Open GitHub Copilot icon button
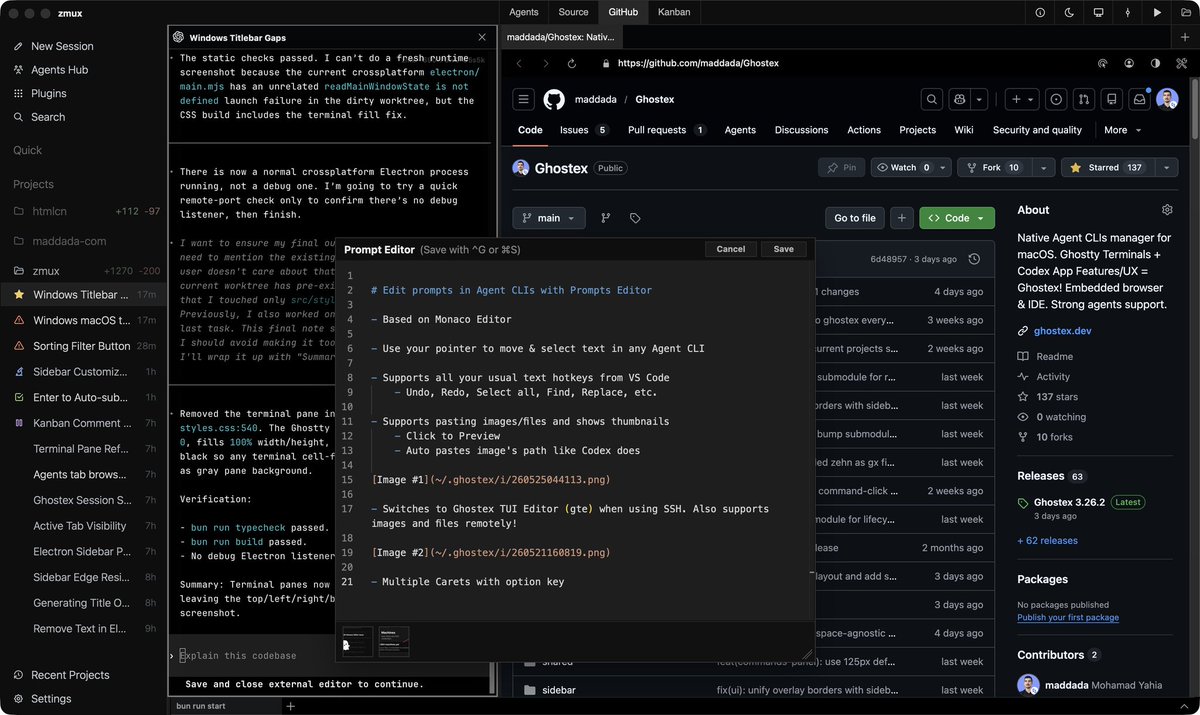 tap(960, 99)
